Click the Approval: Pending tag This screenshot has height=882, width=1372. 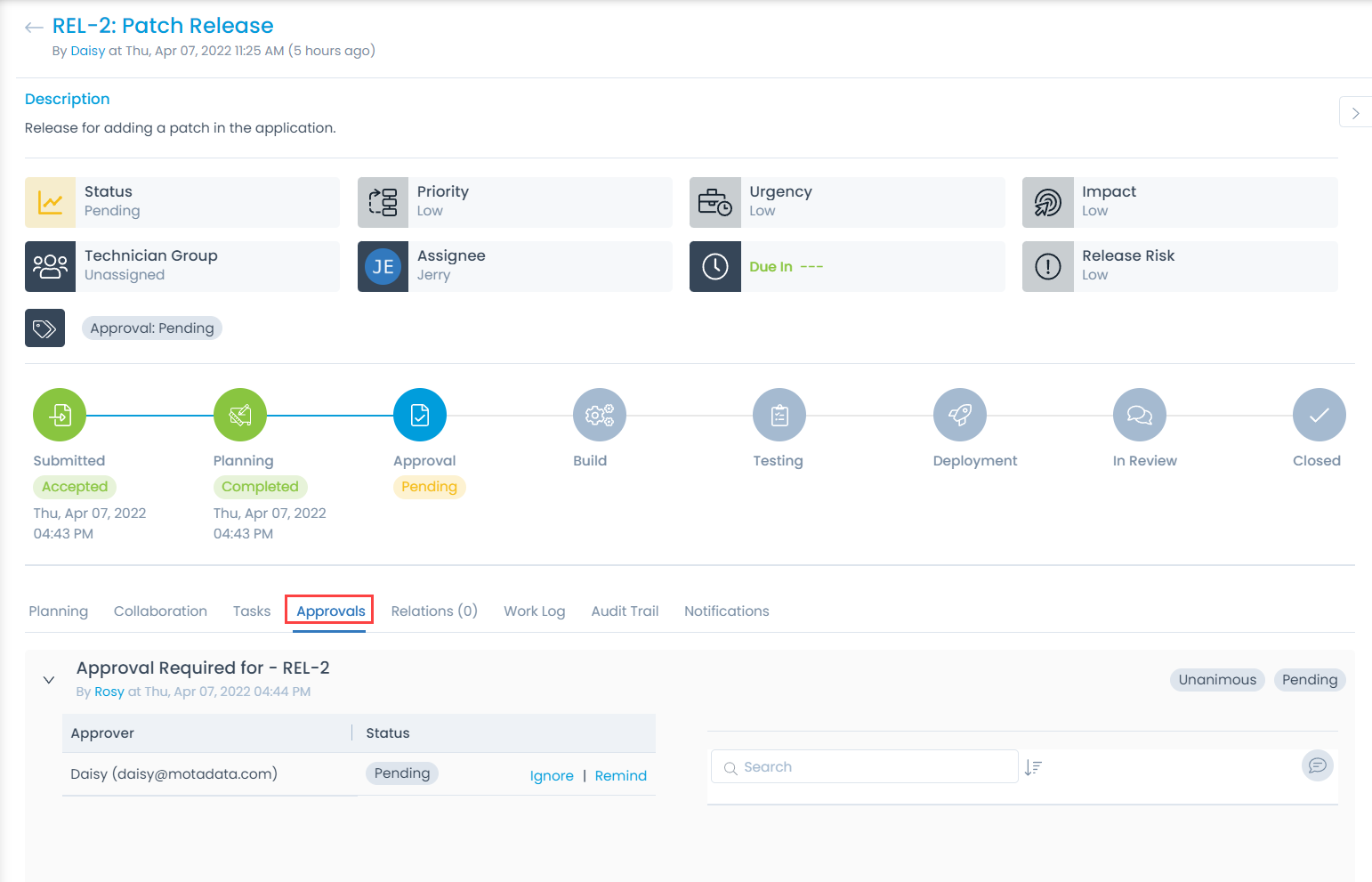[x=152, y=328]
